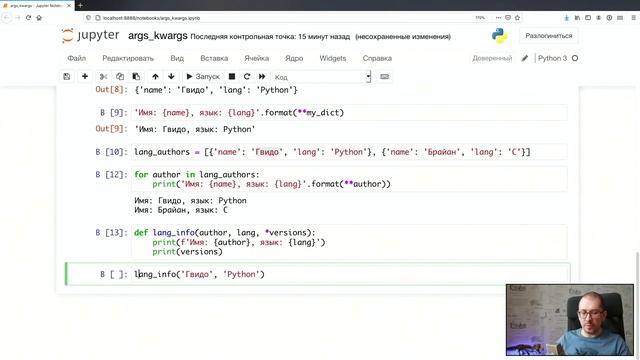Open the Widgets menu
This screenshot has width=640, height=360.
tap(333, 58)
